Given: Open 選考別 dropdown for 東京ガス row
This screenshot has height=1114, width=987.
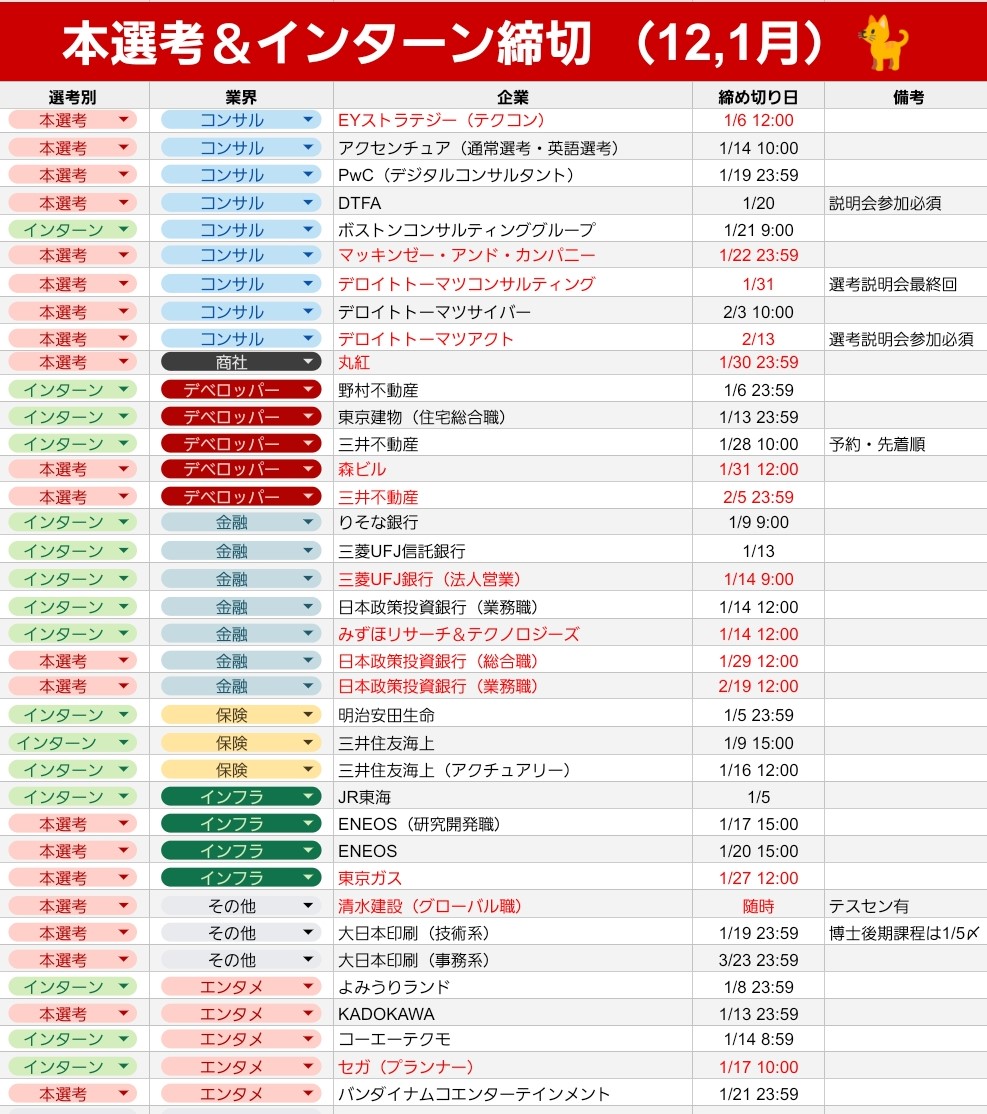Looking at the screenshot, I should tap(72, 878).
